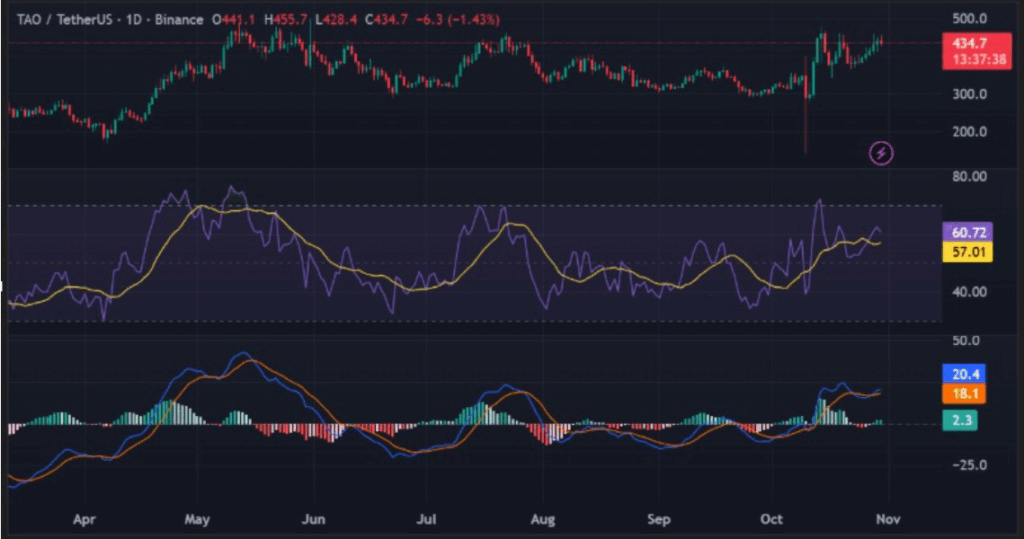Viewport: 1024px width, 539px height.
Task: Click the purple lightning bolt icon
Action: click(882, 153)
